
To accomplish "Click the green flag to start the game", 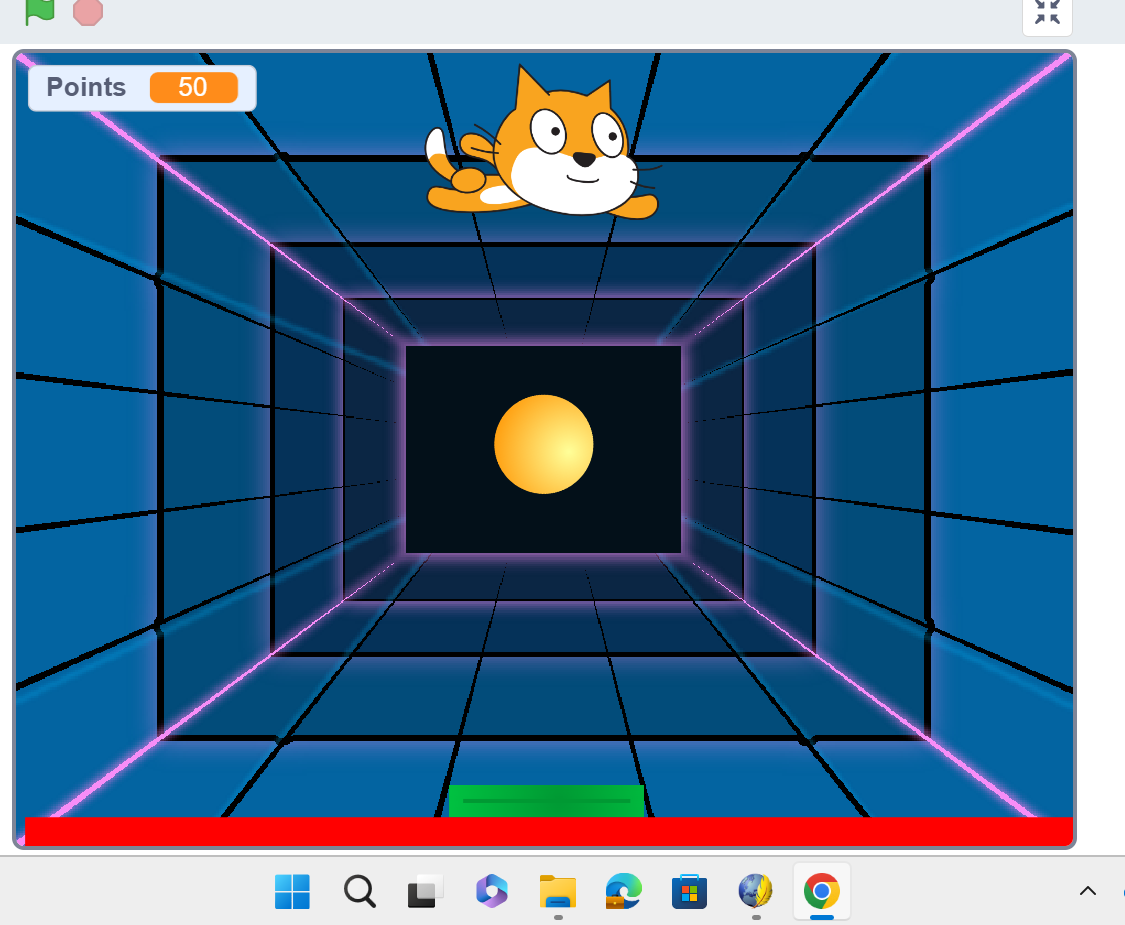I will [39, 10].
